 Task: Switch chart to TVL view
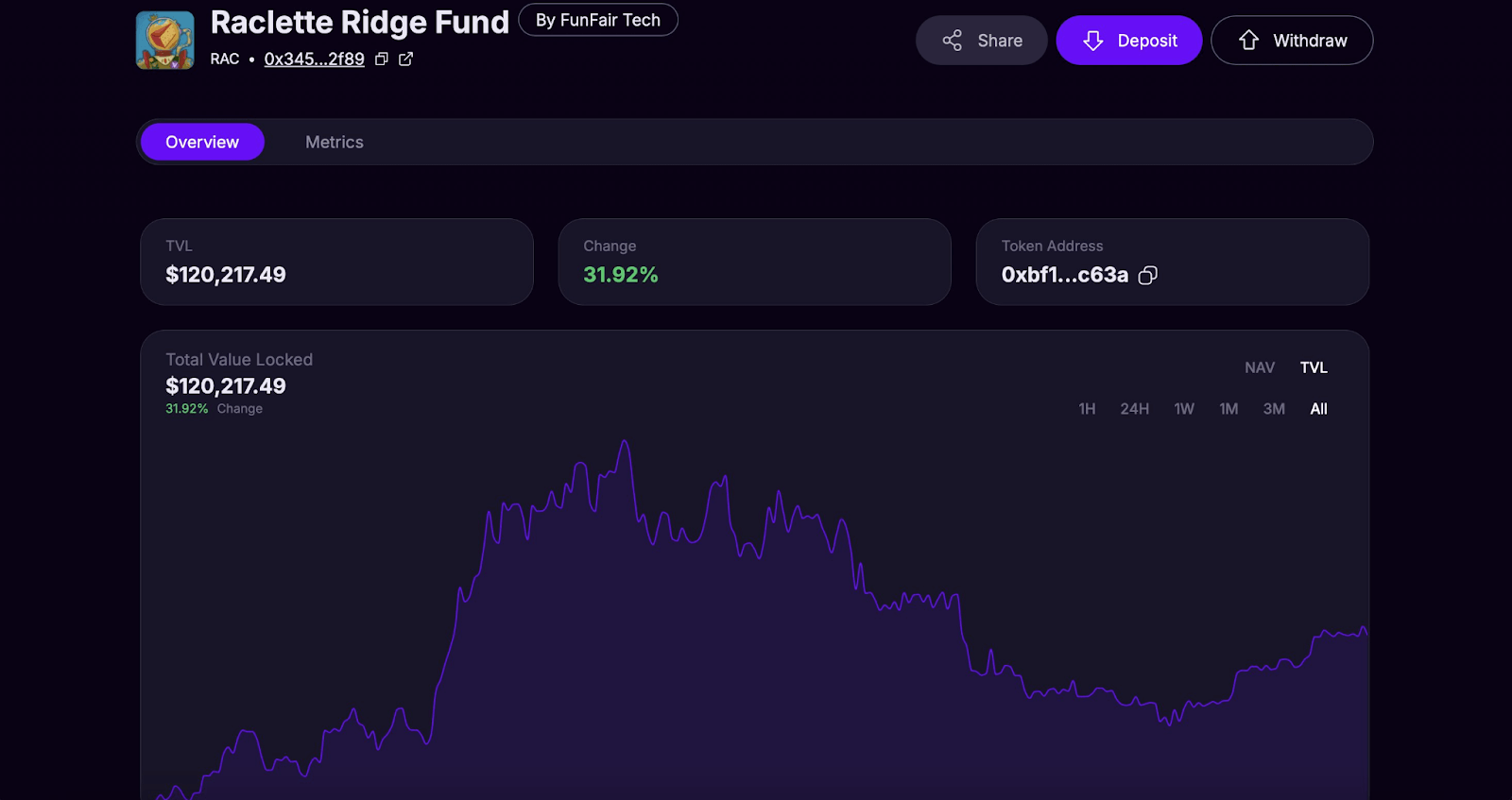pos(1314,367)
